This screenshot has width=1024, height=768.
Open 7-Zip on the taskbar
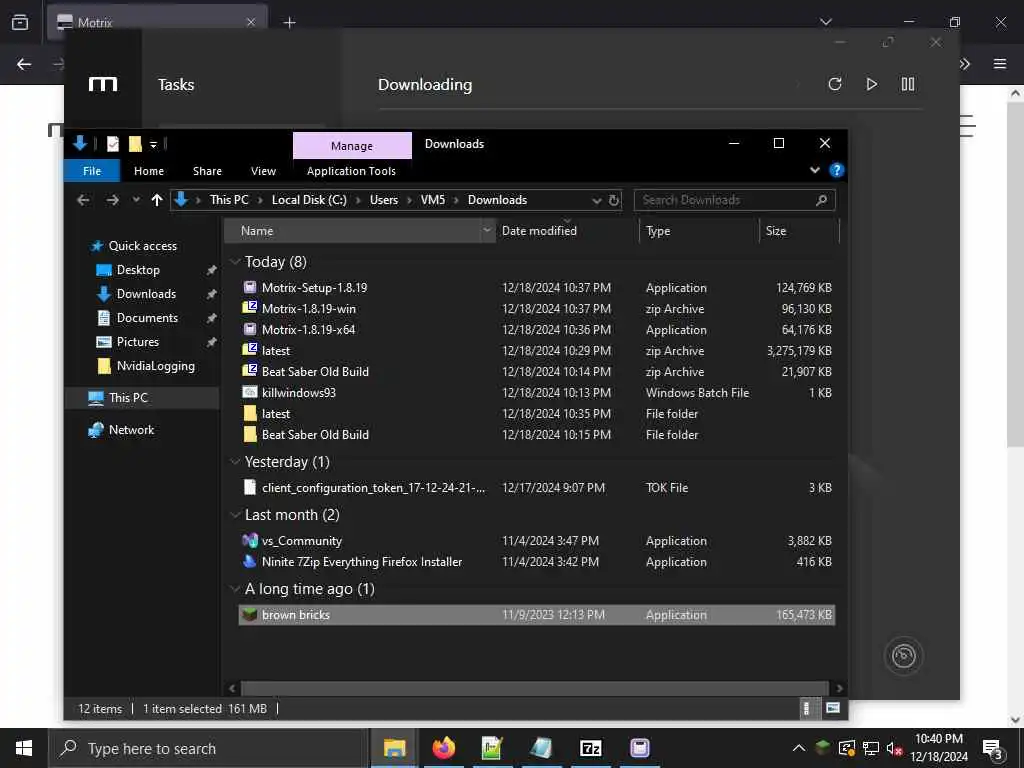coord(590,748)
